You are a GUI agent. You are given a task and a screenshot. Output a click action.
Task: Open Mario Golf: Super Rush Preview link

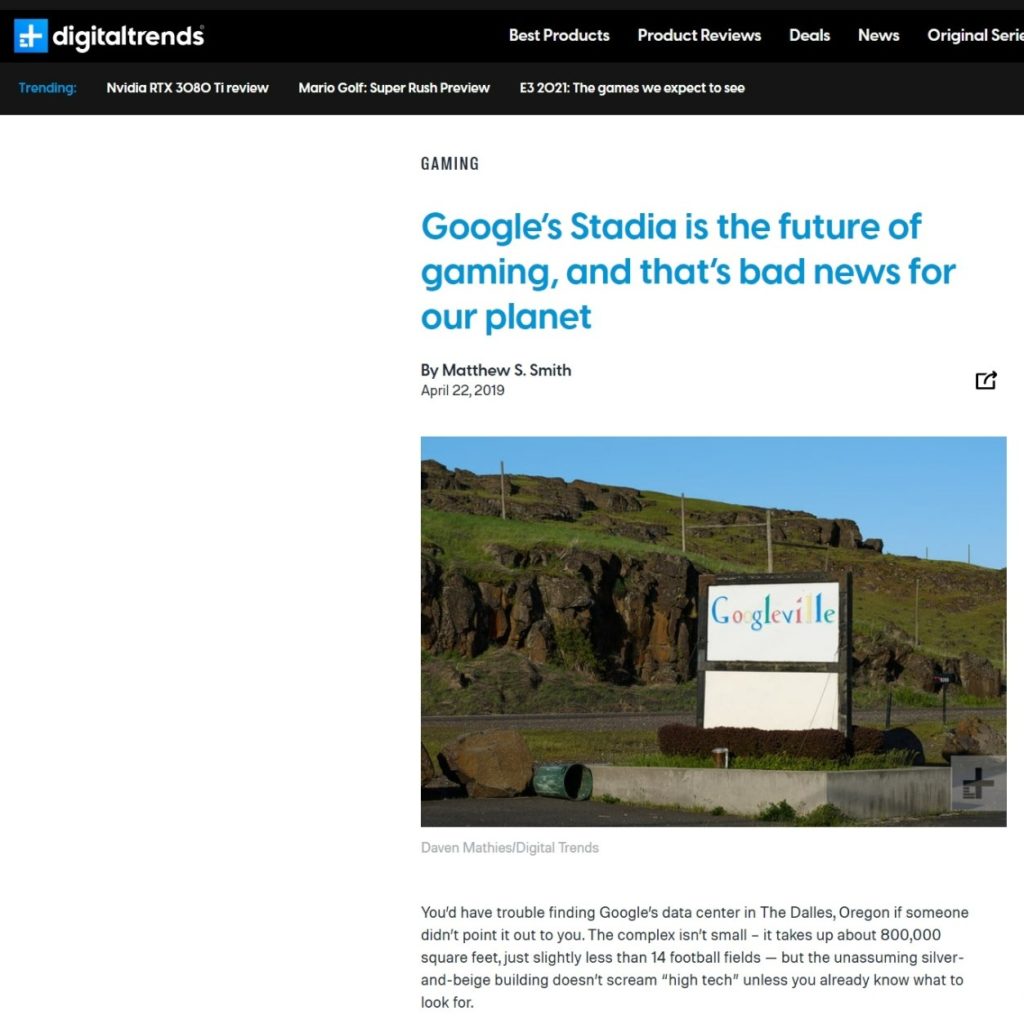point(394,88)
